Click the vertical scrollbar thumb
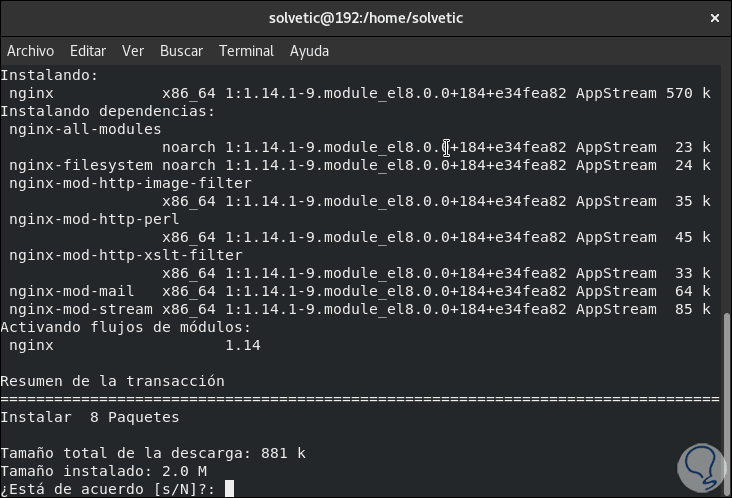 coord(726,402)
